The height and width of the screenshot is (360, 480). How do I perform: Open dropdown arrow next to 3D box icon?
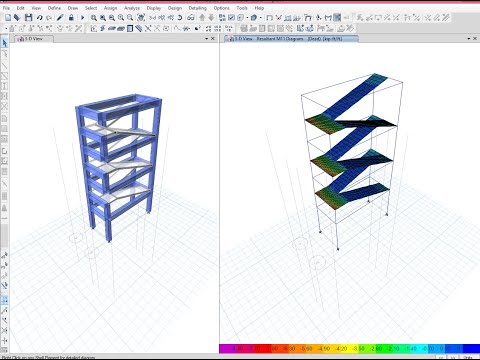(260, 18)
